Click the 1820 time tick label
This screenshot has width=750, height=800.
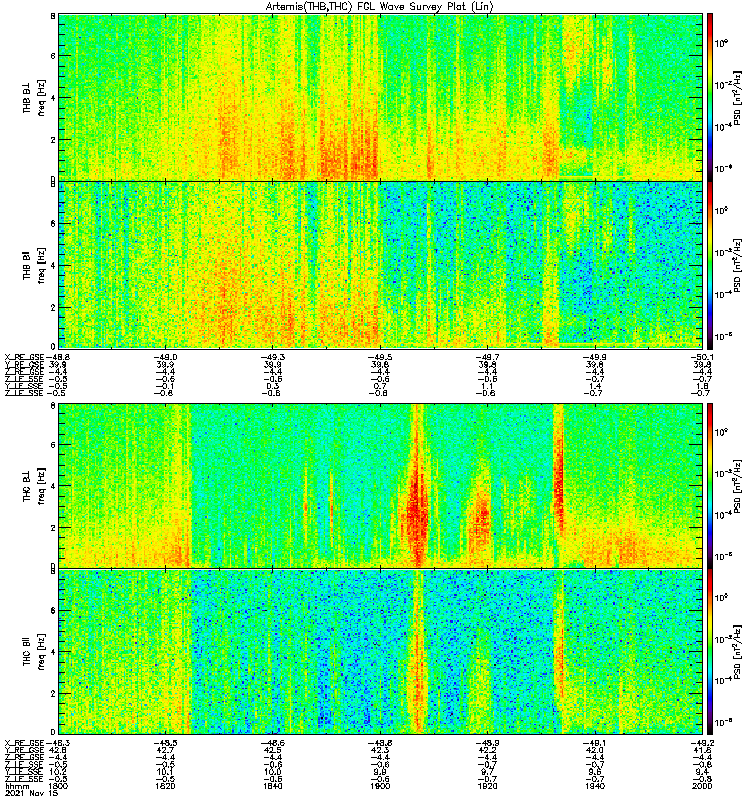pos(165,786)
